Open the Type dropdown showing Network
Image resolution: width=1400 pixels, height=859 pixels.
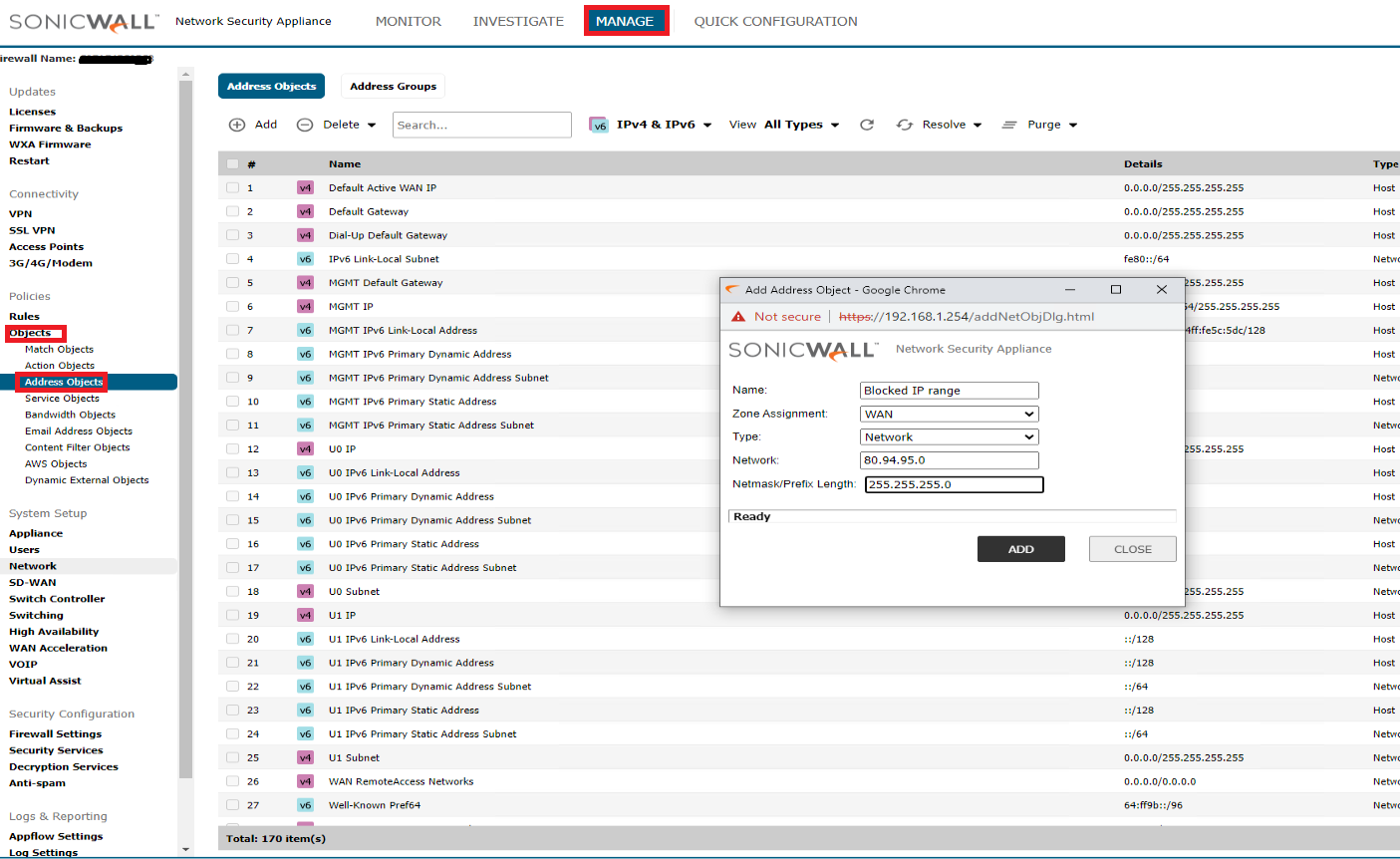[950, 436]
